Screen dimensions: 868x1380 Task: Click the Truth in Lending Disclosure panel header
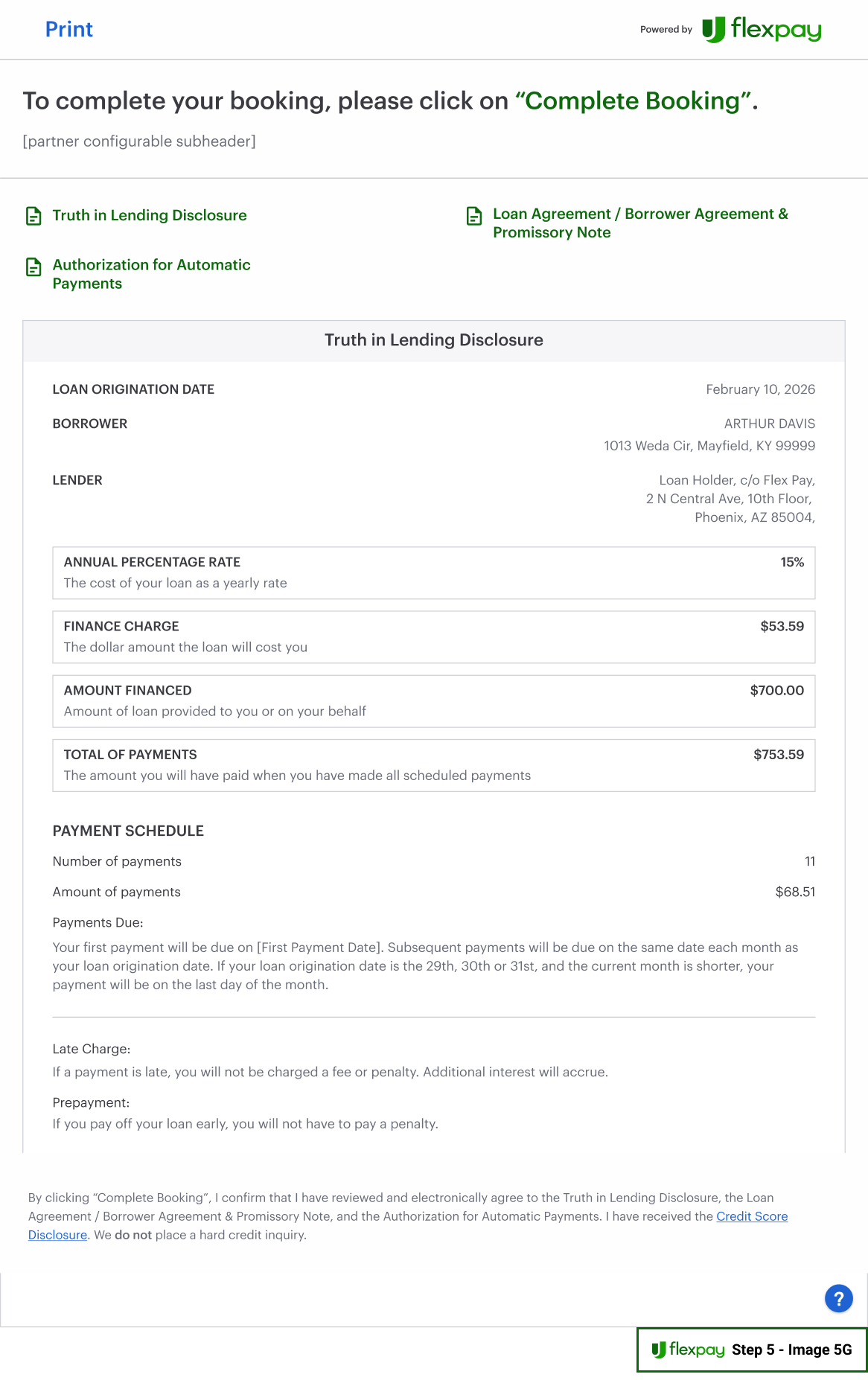tap(434, 340)
